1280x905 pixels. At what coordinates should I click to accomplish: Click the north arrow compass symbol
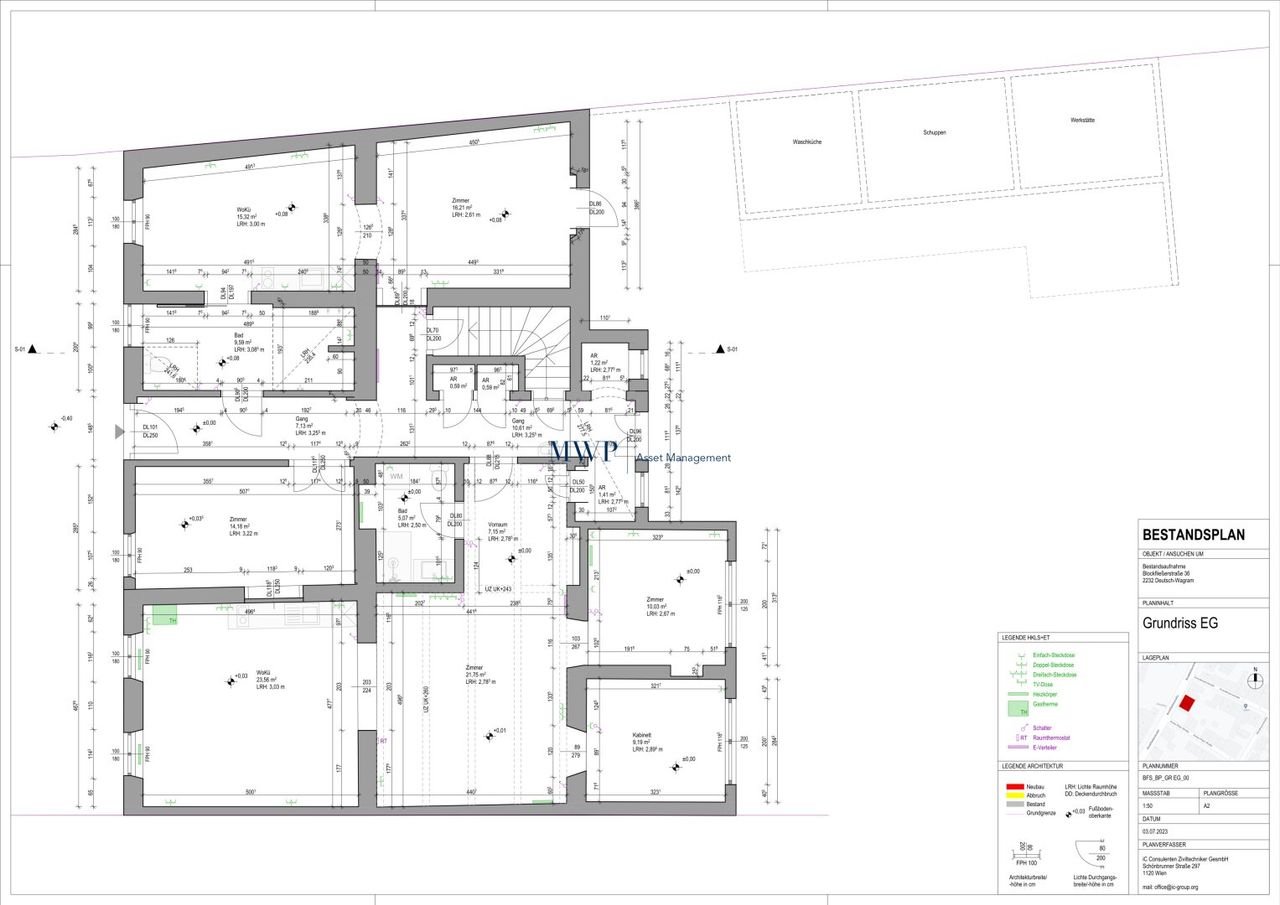(x=1256, y=681)
